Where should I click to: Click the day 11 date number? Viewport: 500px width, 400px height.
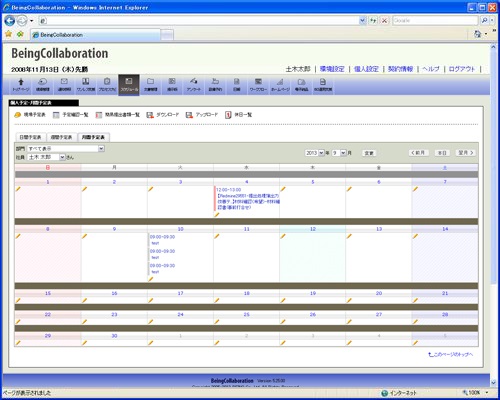(247, 229)
